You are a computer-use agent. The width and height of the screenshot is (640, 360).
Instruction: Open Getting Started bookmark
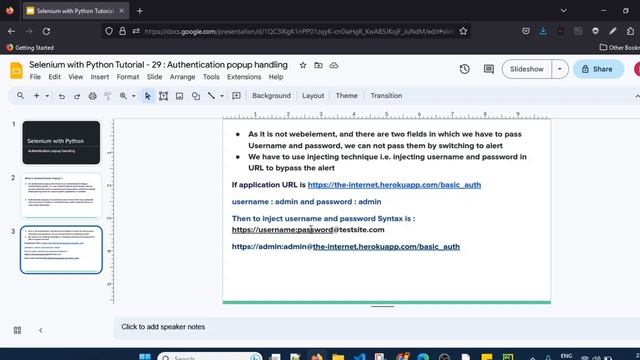tap(30, 48)
